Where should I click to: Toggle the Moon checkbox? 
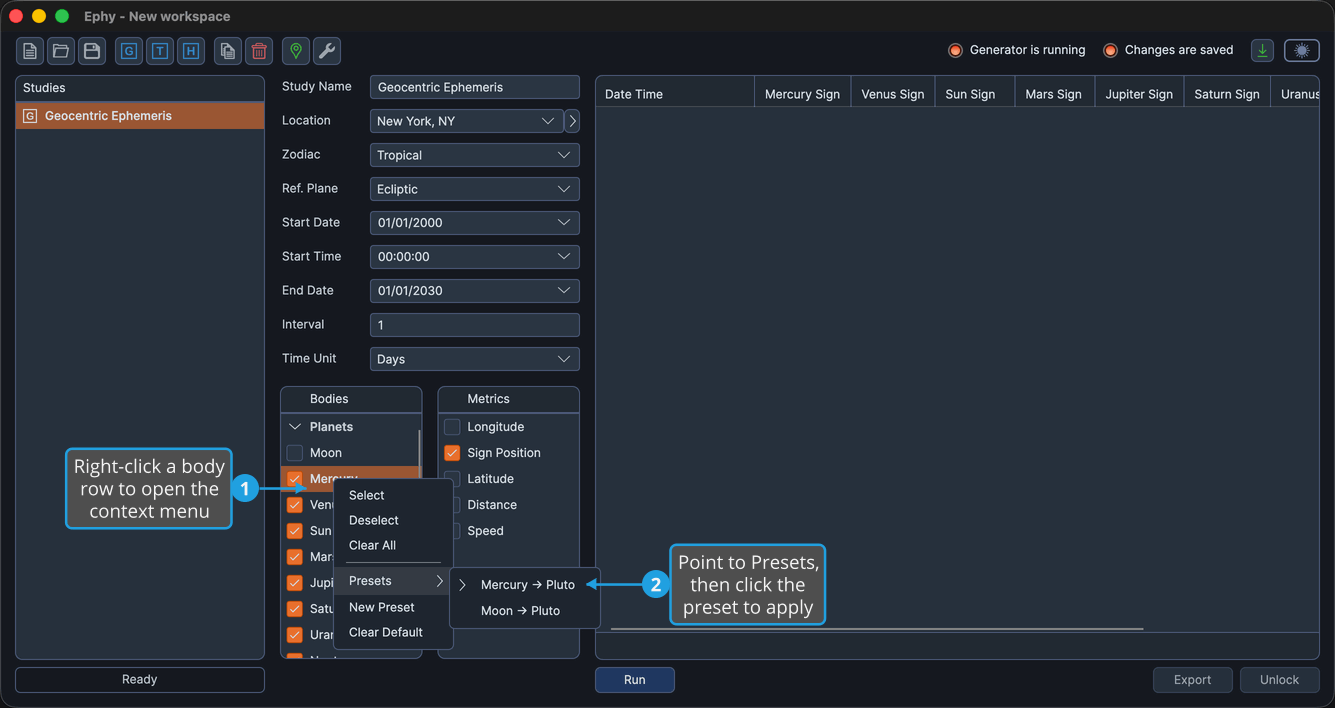tap(295, 453)
